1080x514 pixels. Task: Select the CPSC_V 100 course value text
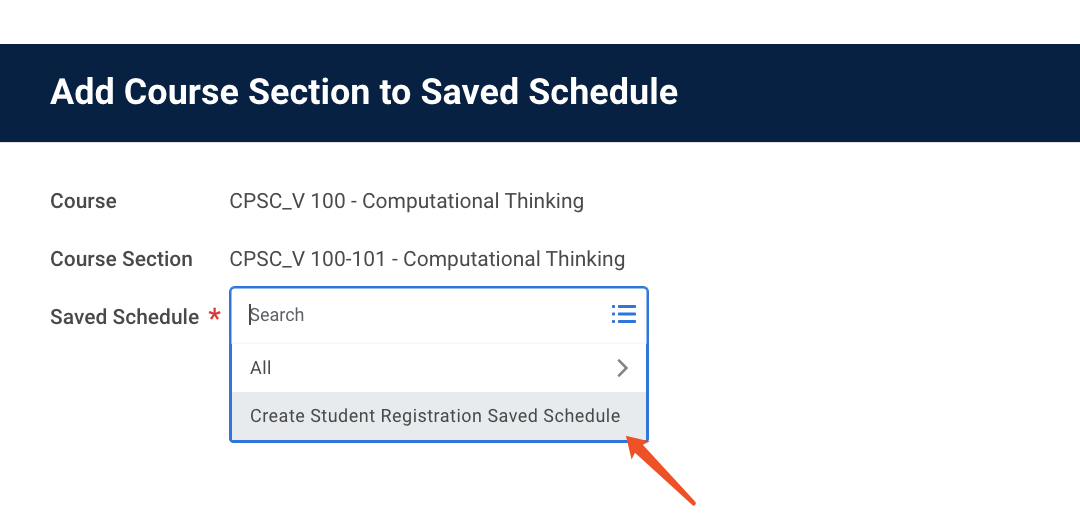click(x=287, y=201)
